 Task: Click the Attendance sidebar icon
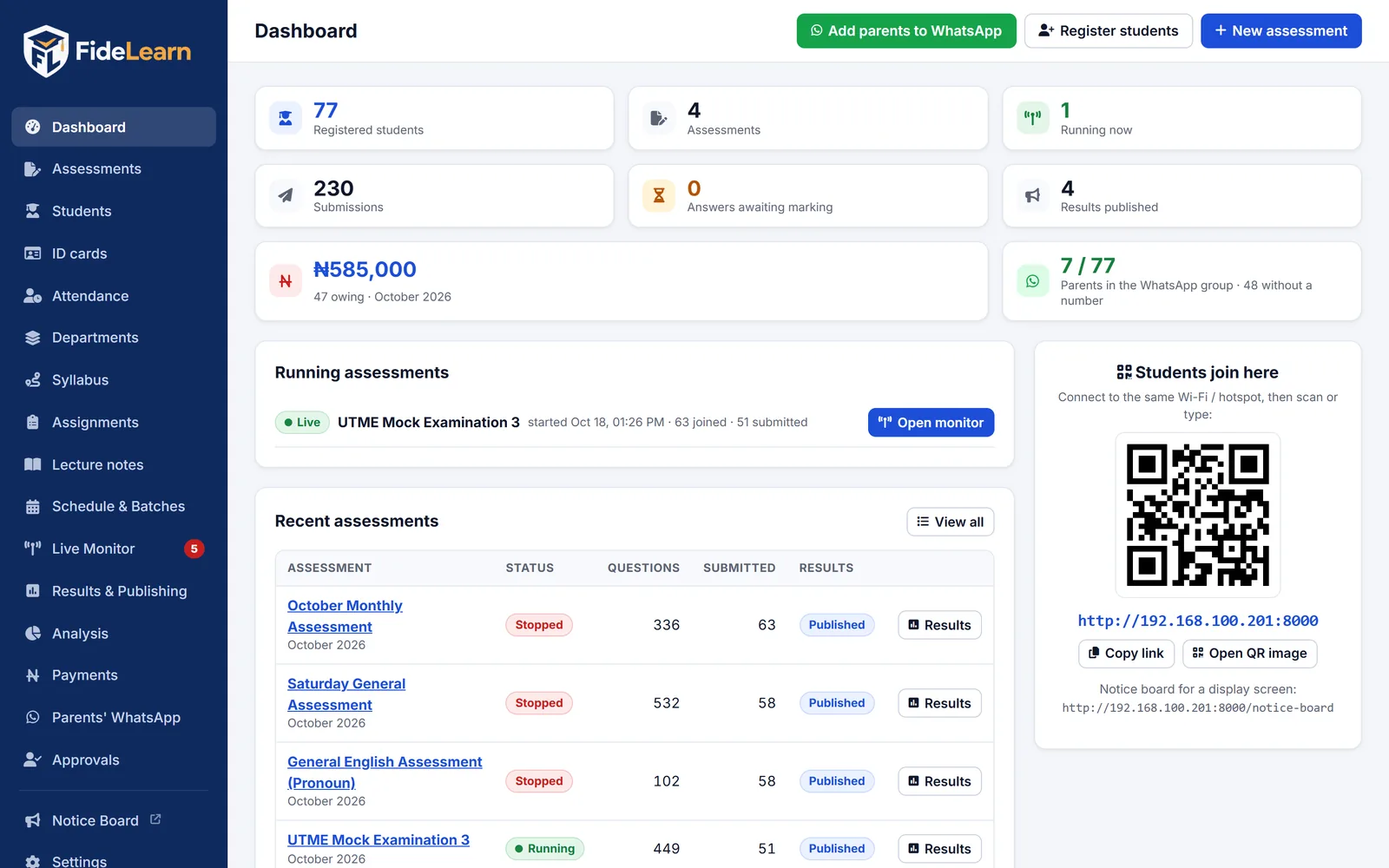(33, 296)
